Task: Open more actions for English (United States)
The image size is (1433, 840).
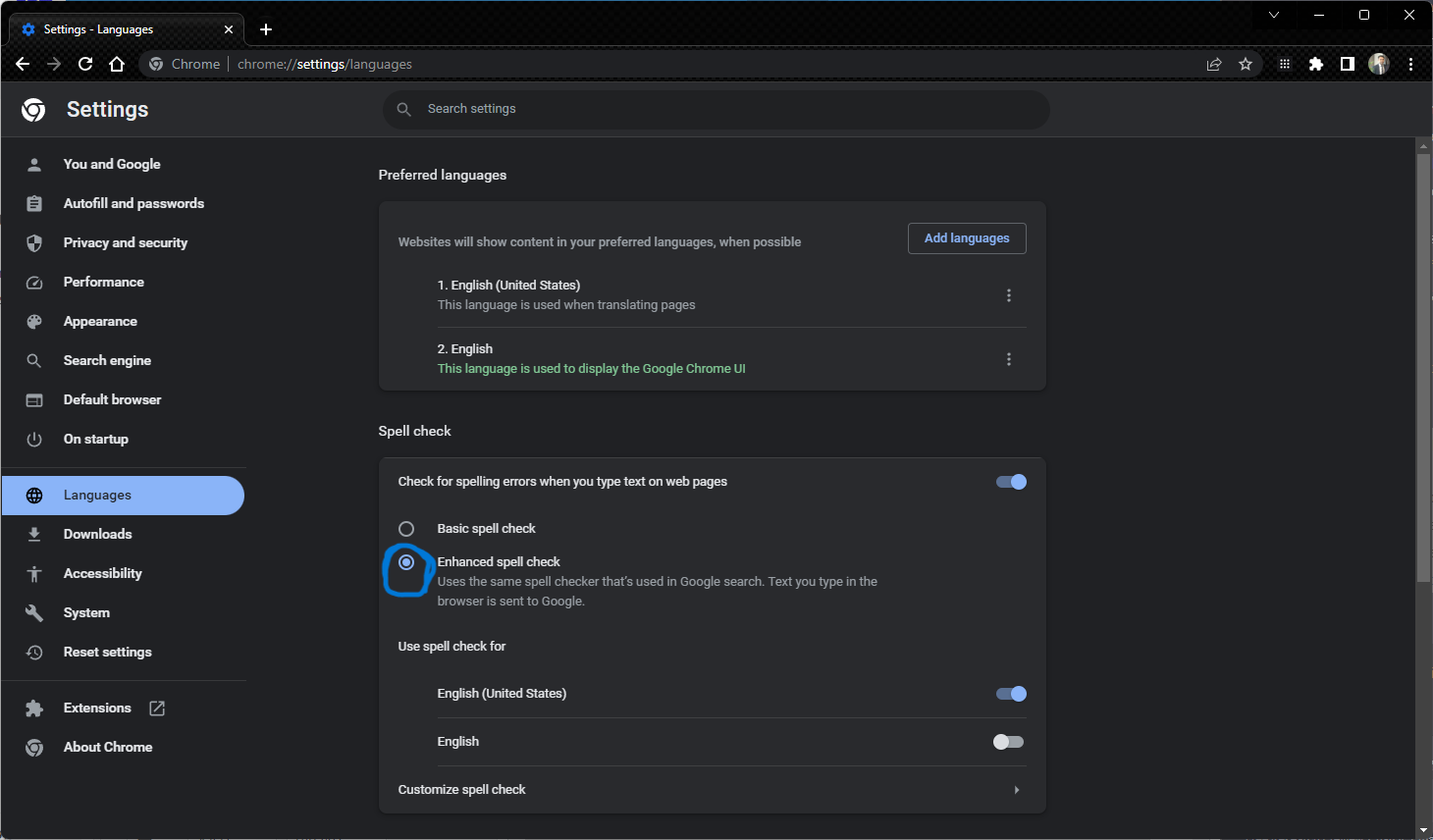Action: pyautogui.click(x=1008, y=295)
